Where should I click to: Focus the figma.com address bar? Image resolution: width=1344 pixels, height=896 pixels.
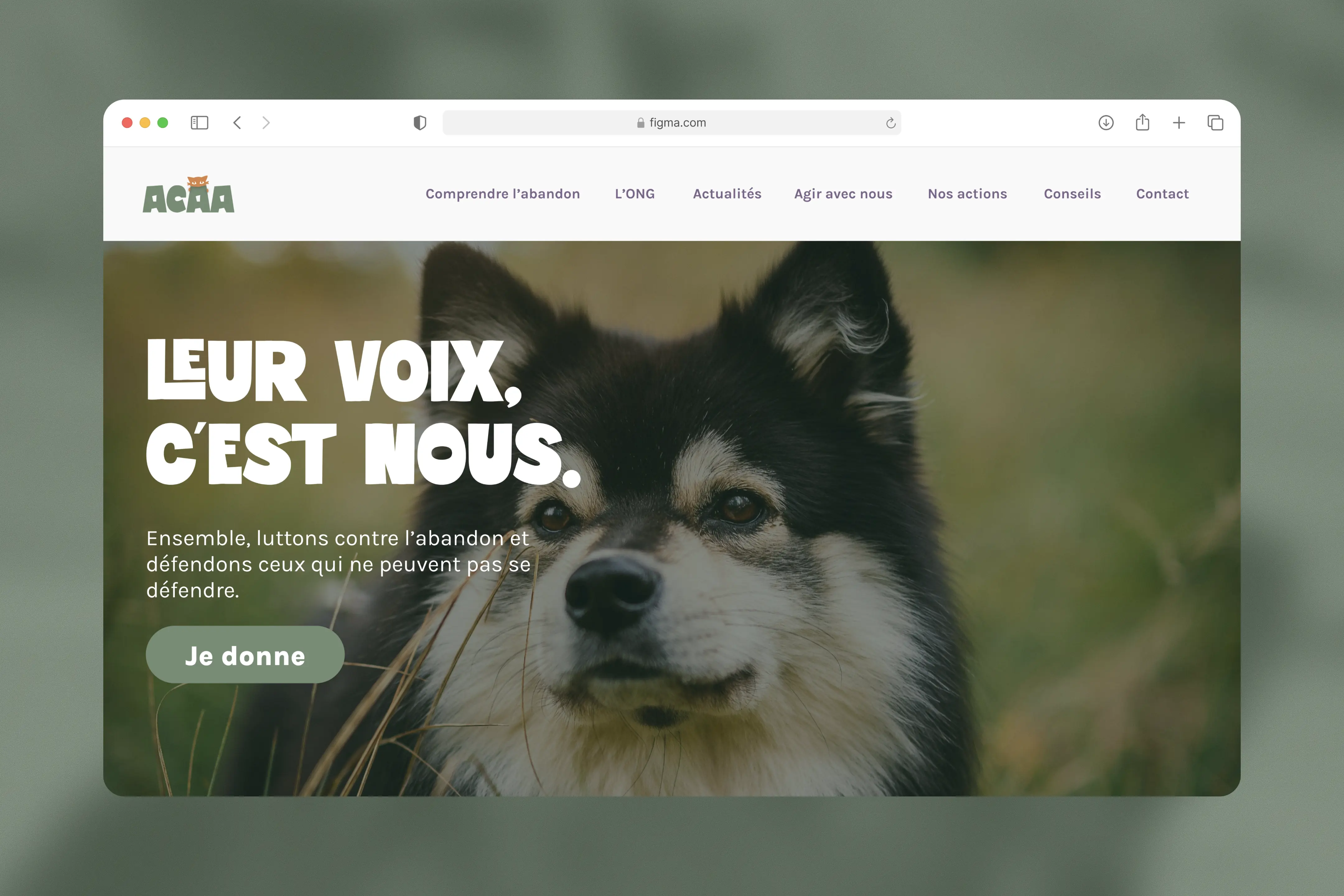[x=671, y=123]
